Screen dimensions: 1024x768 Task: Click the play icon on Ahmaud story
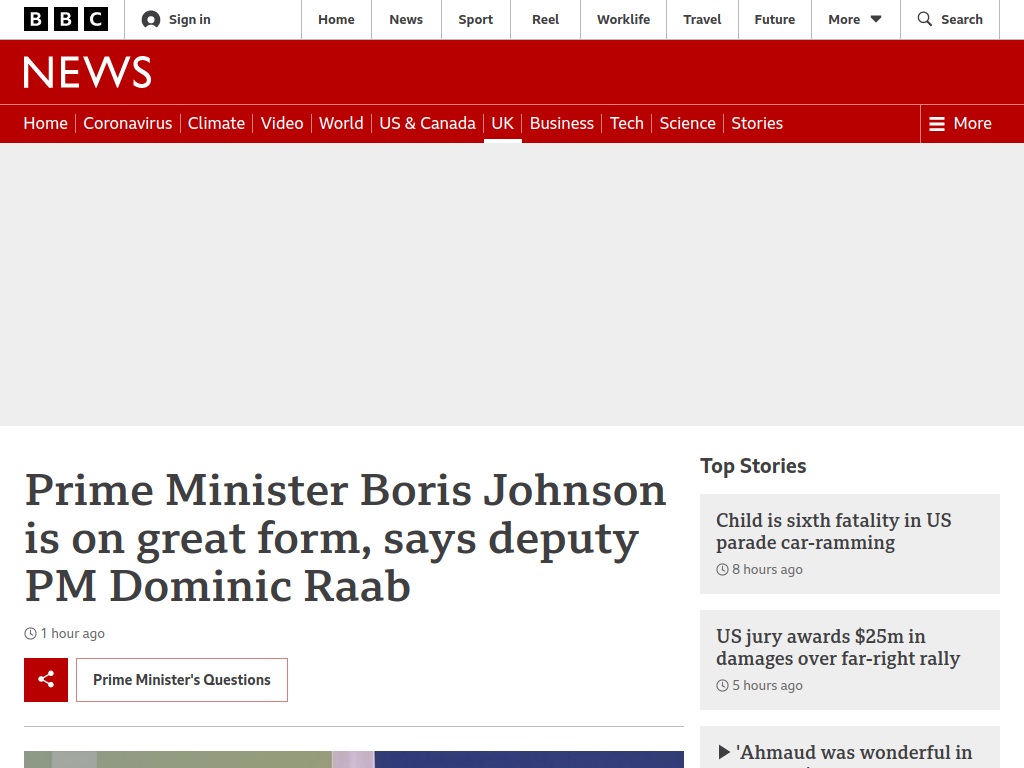coord(724,752)
